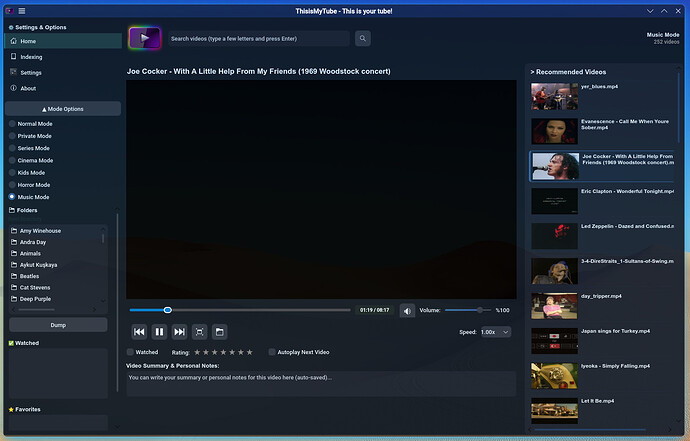Screen dimensions: 690x441
Task: Mute audio with the speaker icon
Action: tap(407, 311)
